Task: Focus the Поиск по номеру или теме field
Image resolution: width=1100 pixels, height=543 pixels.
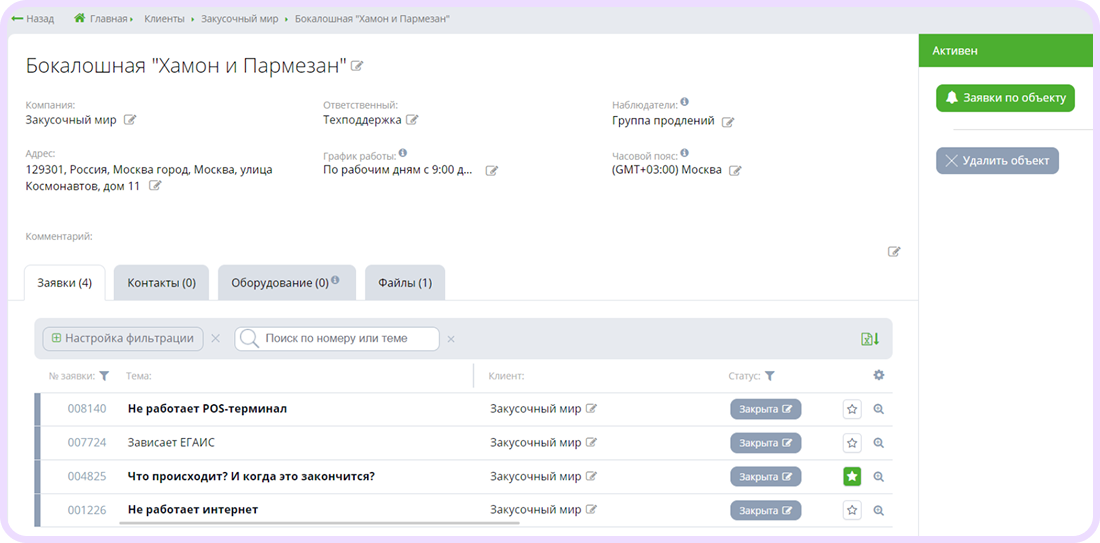Action: 337,339
